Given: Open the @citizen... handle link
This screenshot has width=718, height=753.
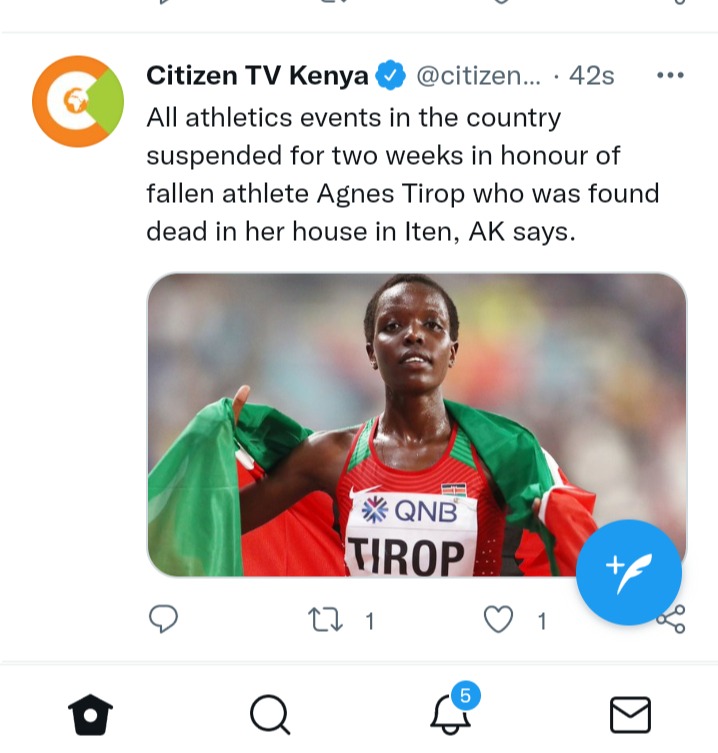Looking at the screenshot, I should click(x=478, y=76).
